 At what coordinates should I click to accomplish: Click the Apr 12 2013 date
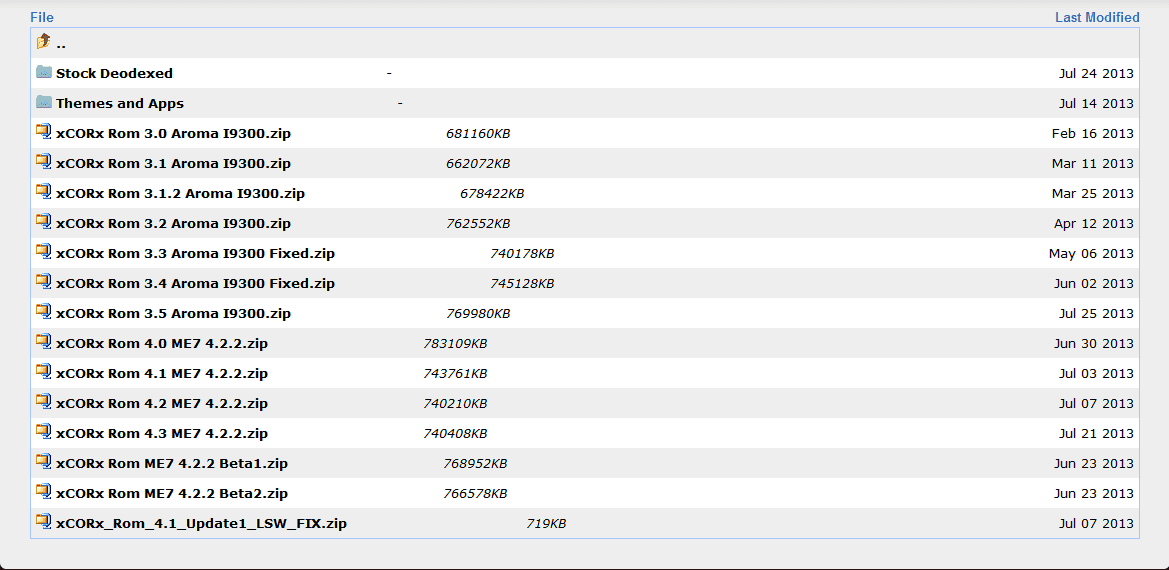pos(1094,224)
